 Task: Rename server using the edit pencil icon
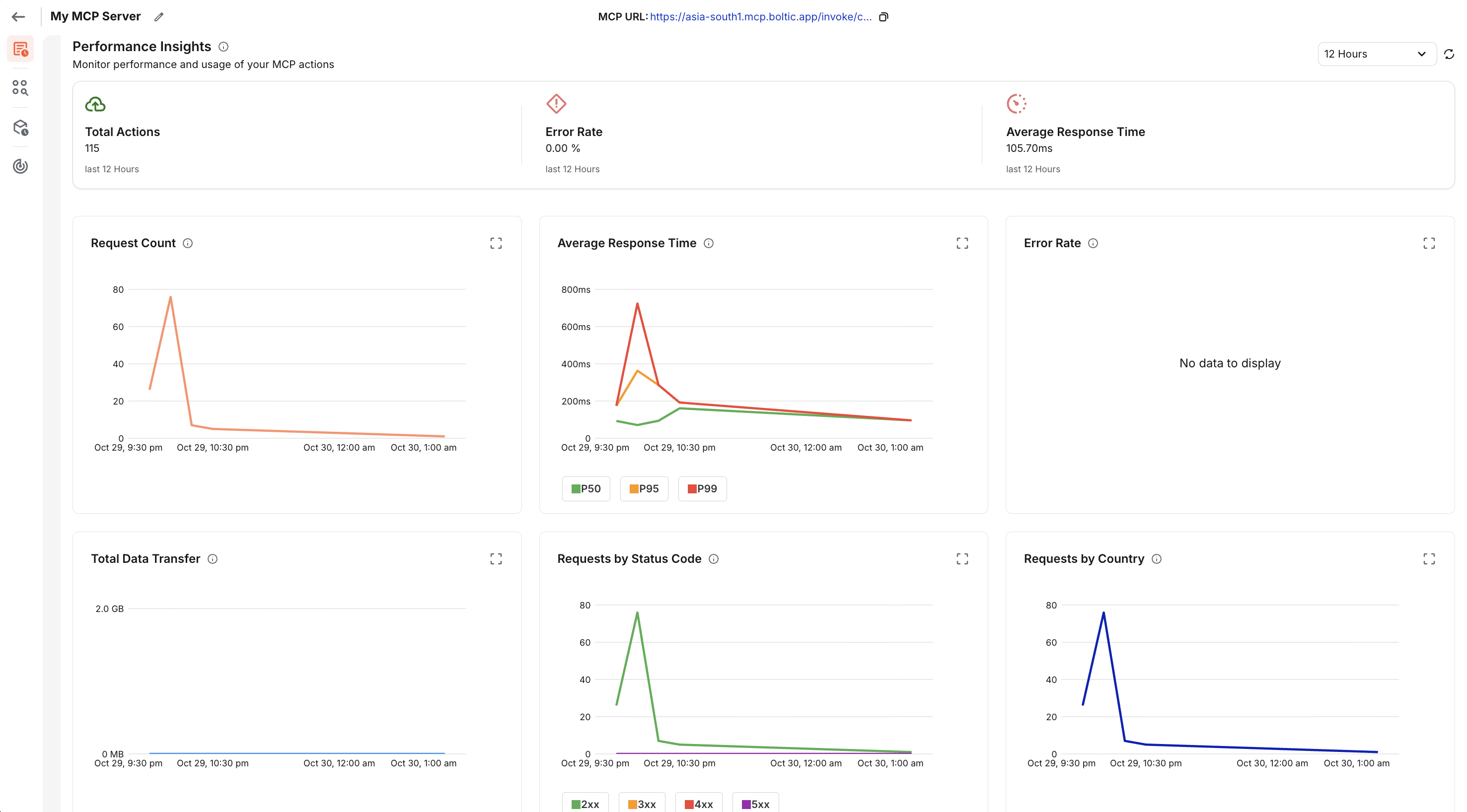(x=158, y=16)
